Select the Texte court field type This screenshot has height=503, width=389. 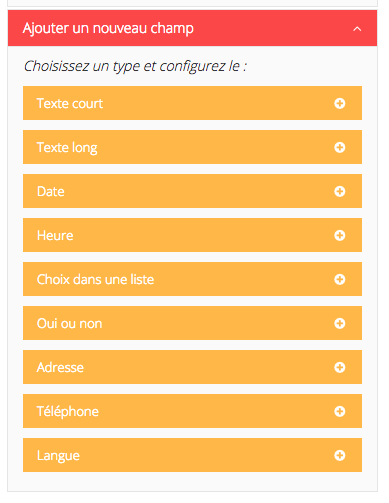[x=192, y=103]
